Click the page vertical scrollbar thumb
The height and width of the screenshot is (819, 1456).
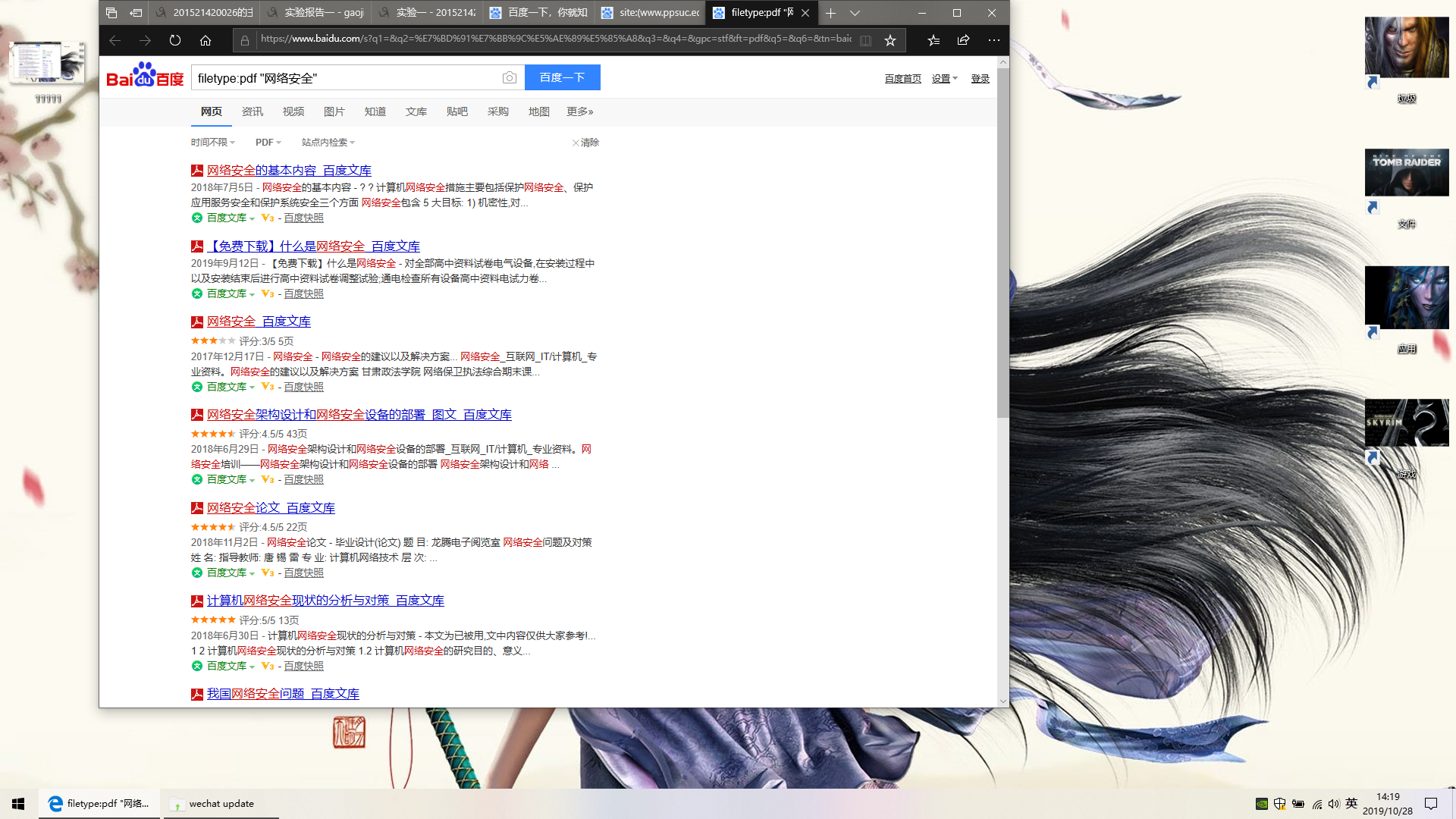pyautogui.click(x=1003, y=243)
